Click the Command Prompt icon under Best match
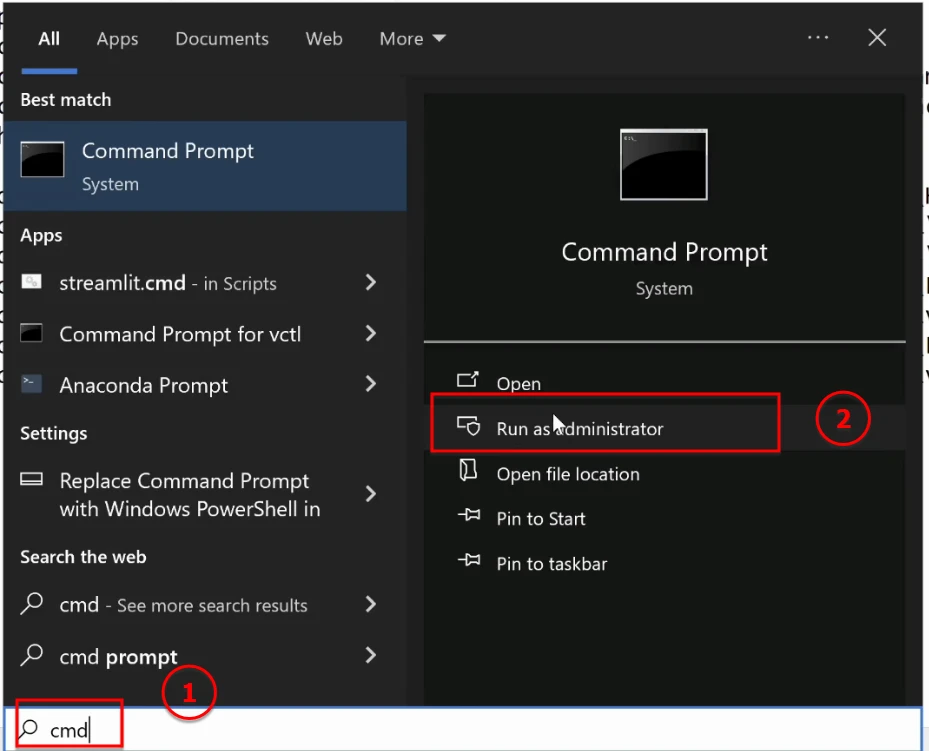This screenshot has height=751, width=929. tap(42, 159)
